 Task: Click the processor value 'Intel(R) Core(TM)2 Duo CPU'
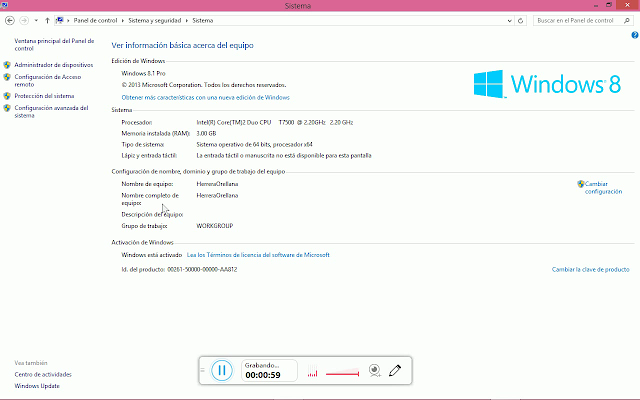234,122
